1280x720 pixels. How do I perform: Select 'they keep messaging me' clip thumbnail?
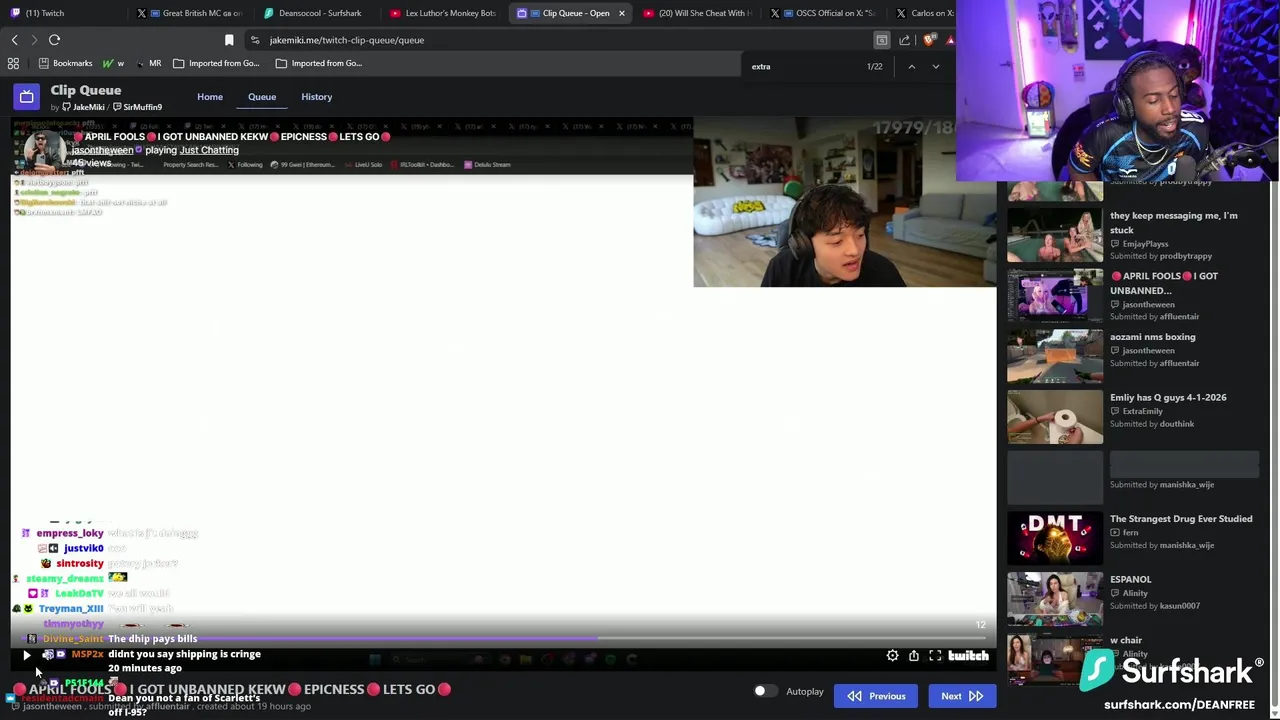(x=1055, y=235)
